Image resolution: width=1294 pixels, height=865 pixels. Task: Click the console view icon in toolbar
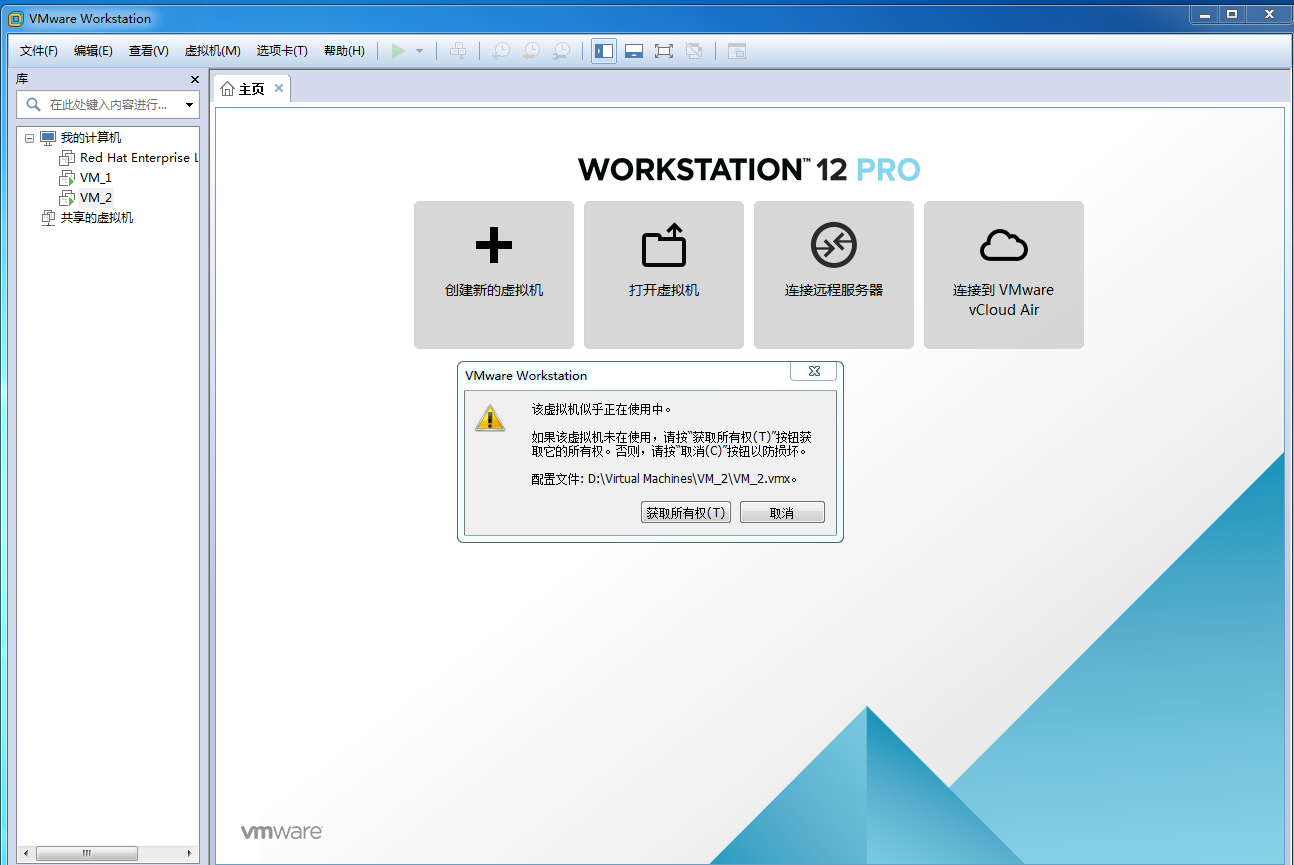(x=737, y=51)
